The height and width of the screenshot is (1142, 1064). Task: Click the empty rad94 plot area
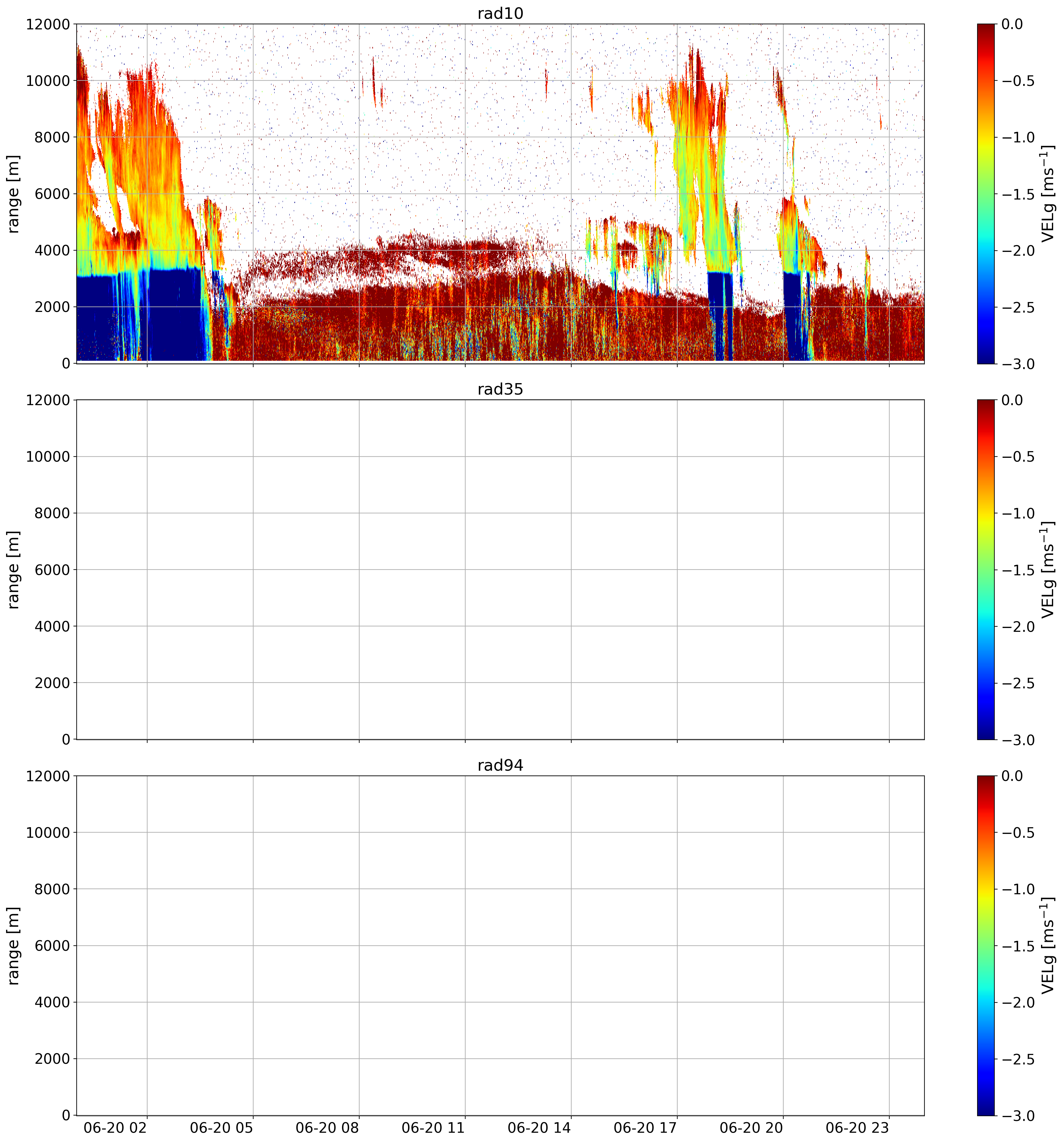[500, 946]
